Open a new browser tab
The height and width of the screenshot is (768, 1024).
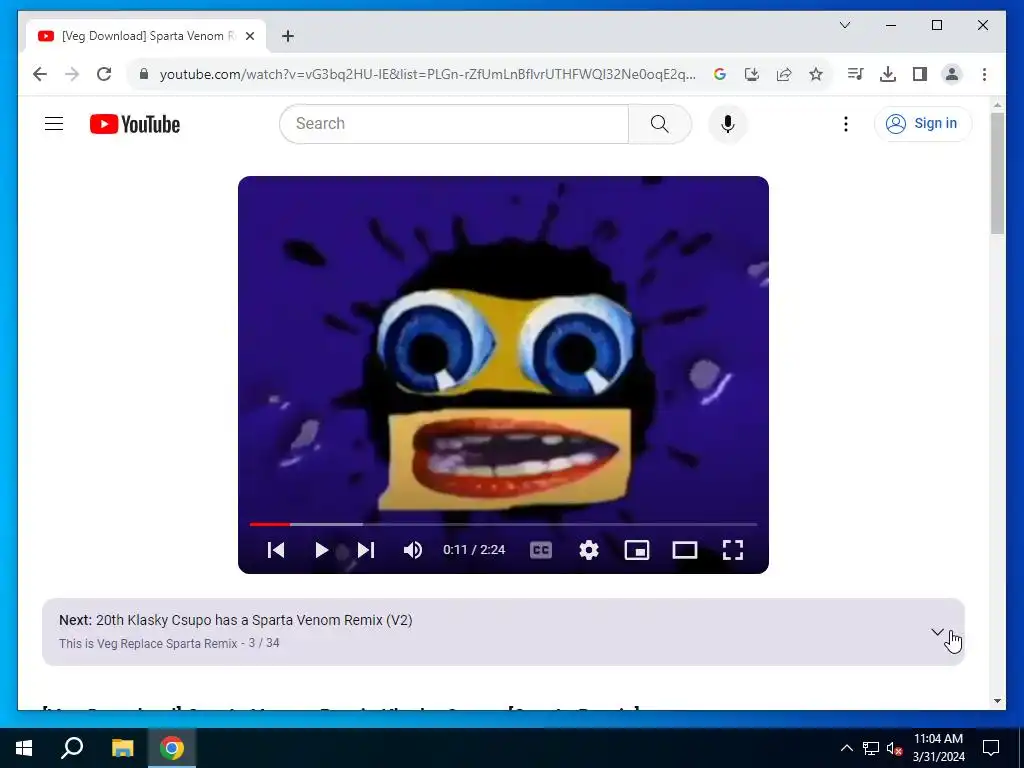287,36
